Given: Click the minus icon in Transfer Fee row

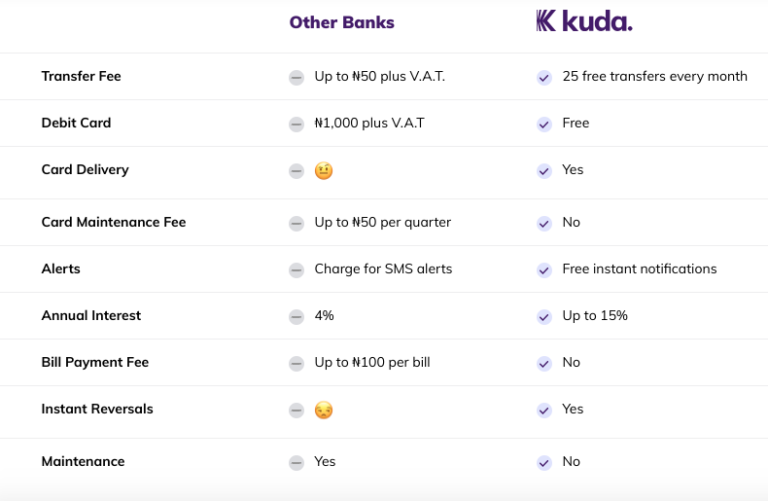Looking at the screenshot, I should pyautogui.click(x=296, y=77).
